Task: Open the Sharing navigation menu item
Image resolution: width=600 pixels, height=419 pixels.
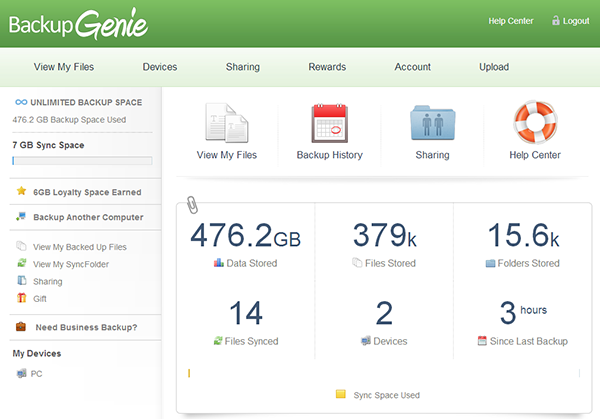Action: point(243,67)
